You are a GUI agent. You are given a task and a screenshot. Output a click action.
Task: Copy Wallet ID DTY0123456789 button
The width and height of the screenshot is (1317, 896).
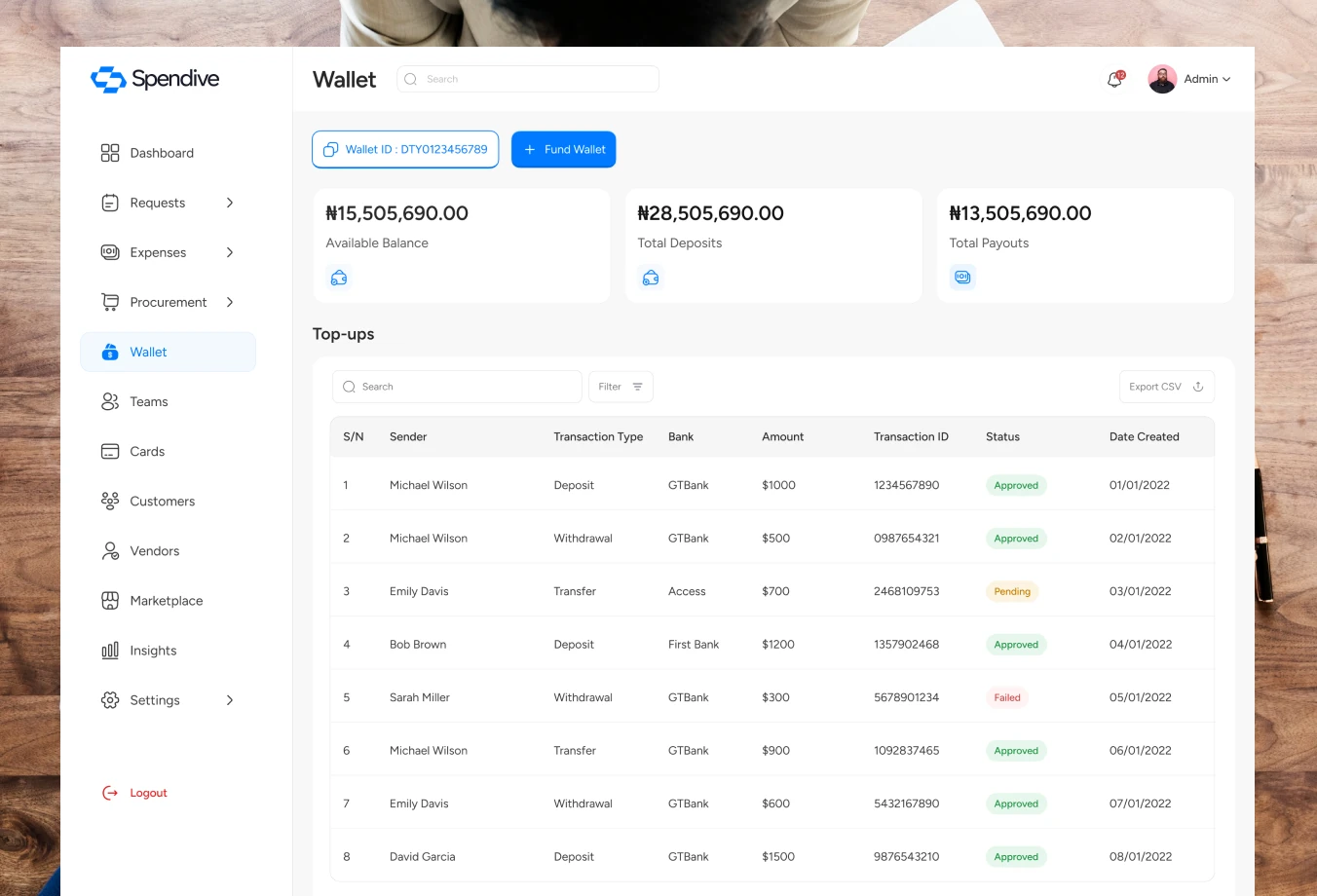pos(405,149)
